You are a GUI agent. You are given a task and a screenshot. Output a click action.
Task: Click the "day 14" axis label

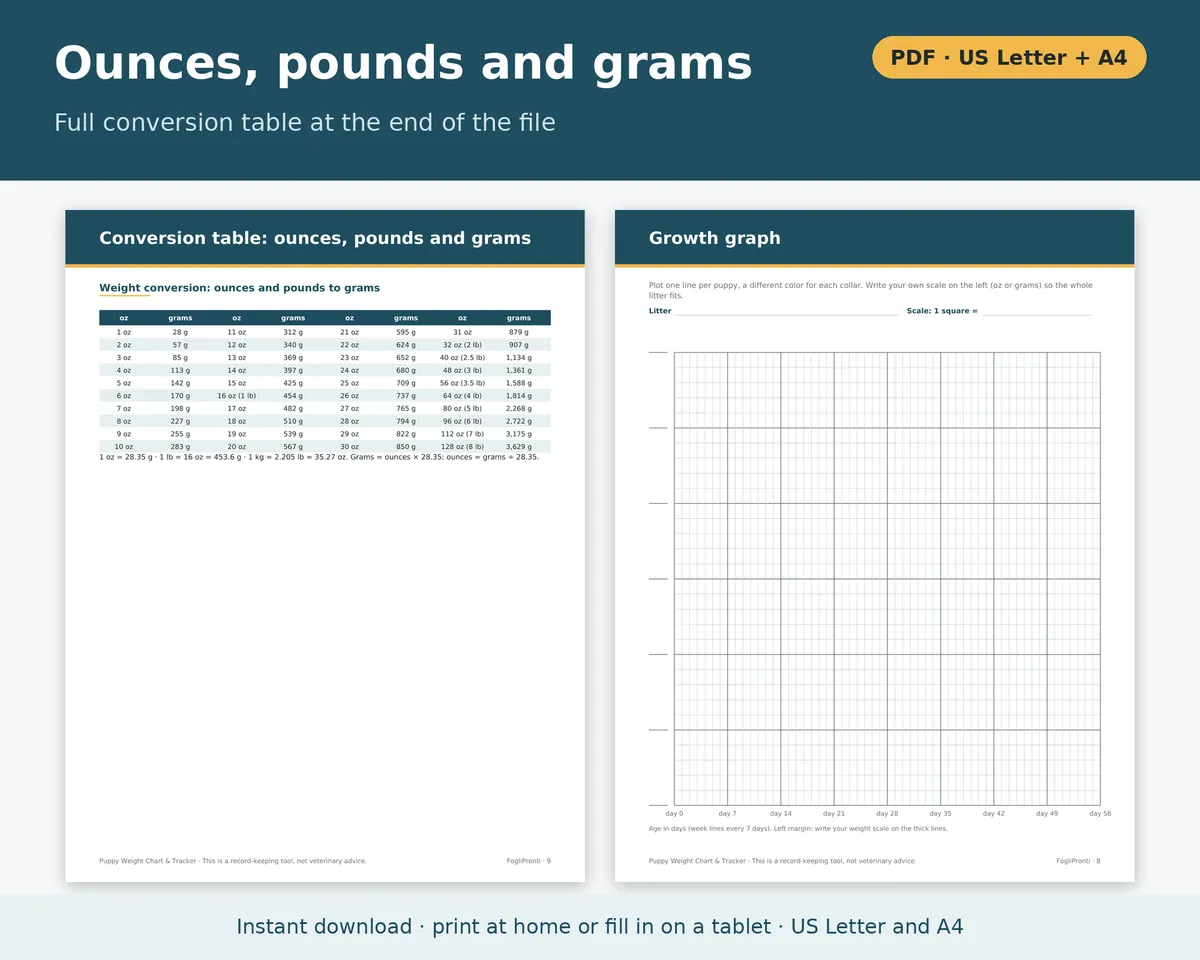pos(781,814)
